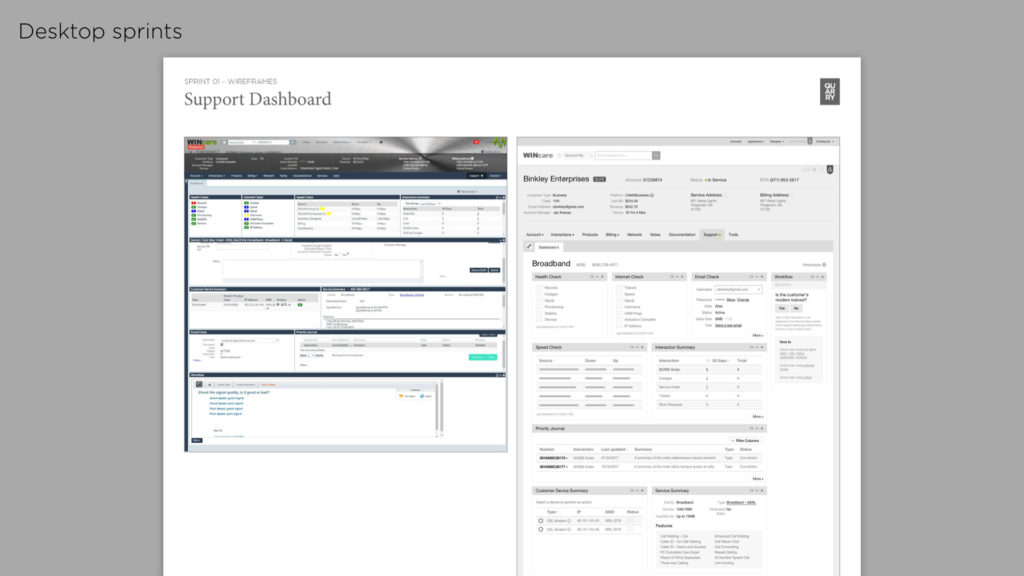Click the Quarry logo badge in the page corner
The height and width of the screenshot is (576, 1024).
click(829, 91)
